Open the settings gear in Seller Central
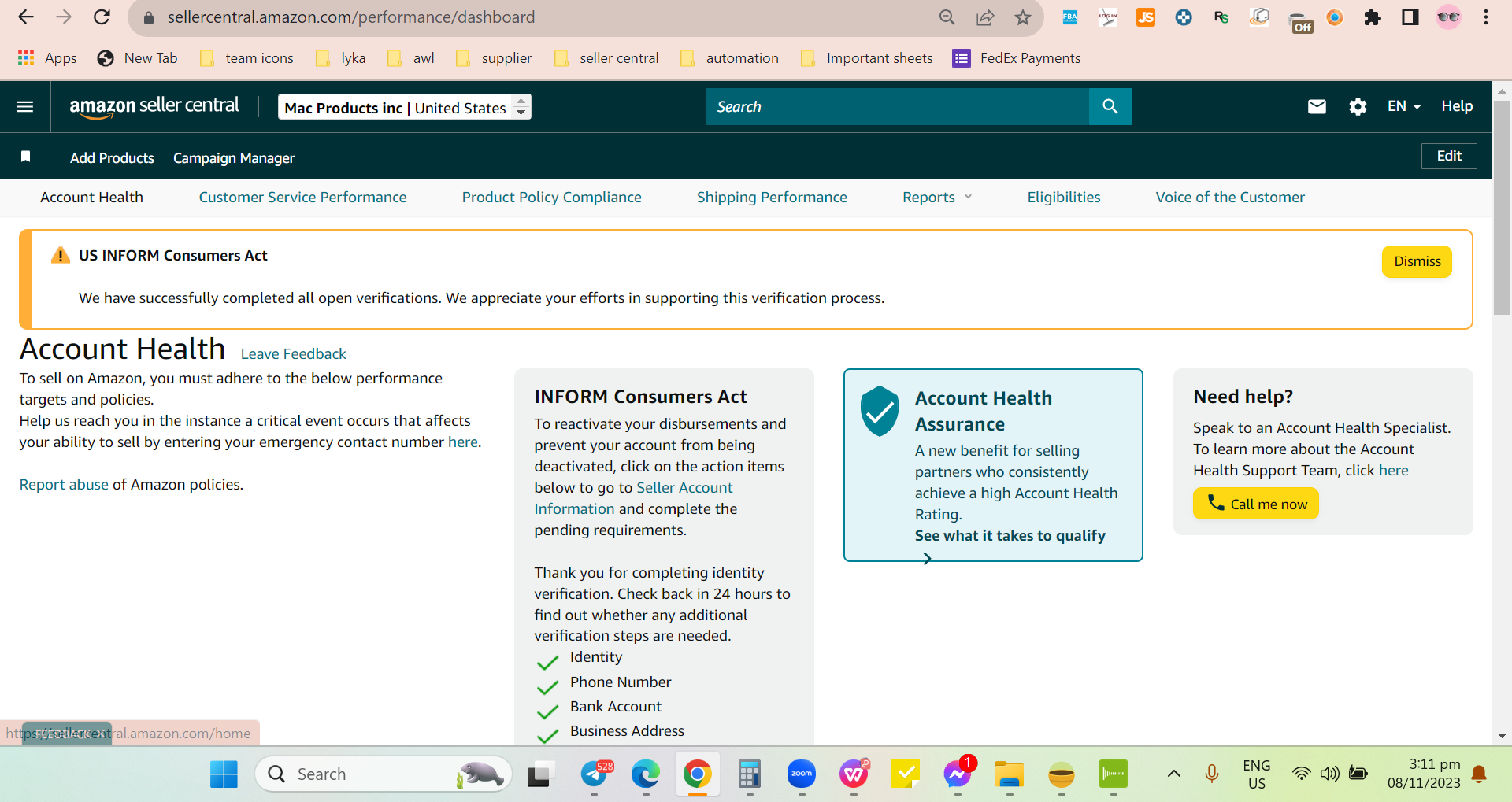Viewport: 1512px width, 802px height. pos(1358,106)
